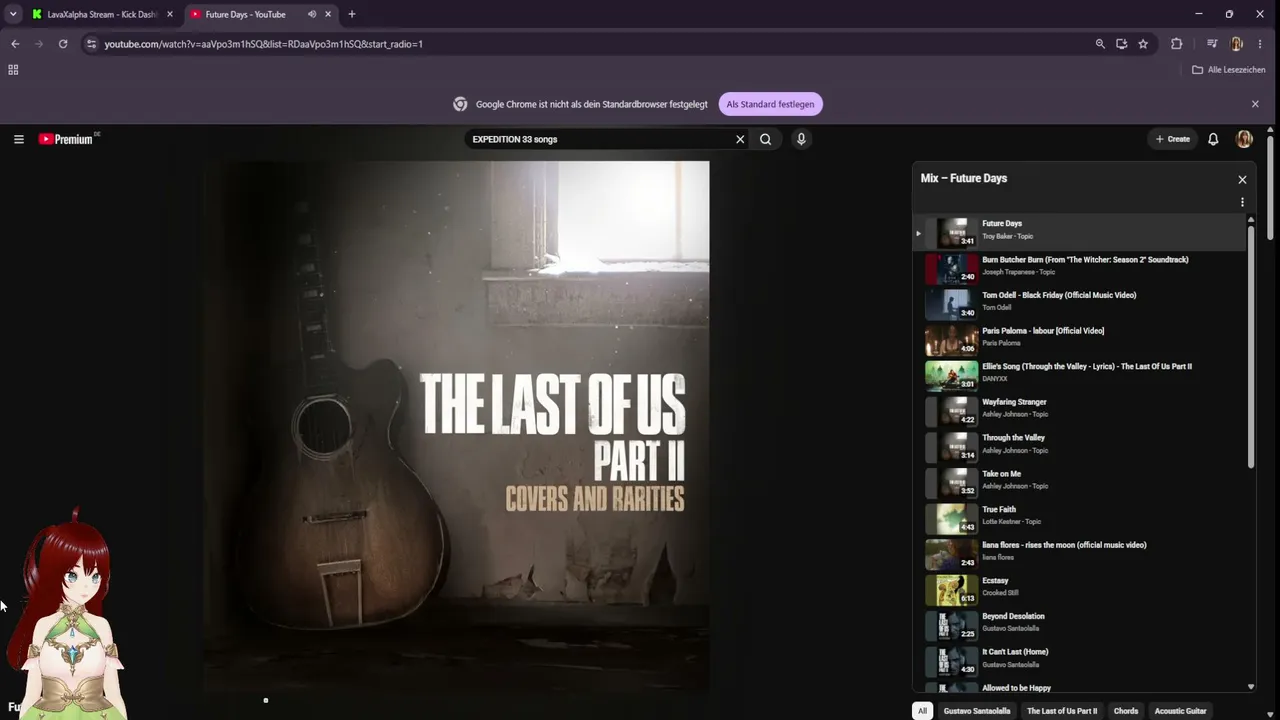Click the video player album art

coord(457,427)
